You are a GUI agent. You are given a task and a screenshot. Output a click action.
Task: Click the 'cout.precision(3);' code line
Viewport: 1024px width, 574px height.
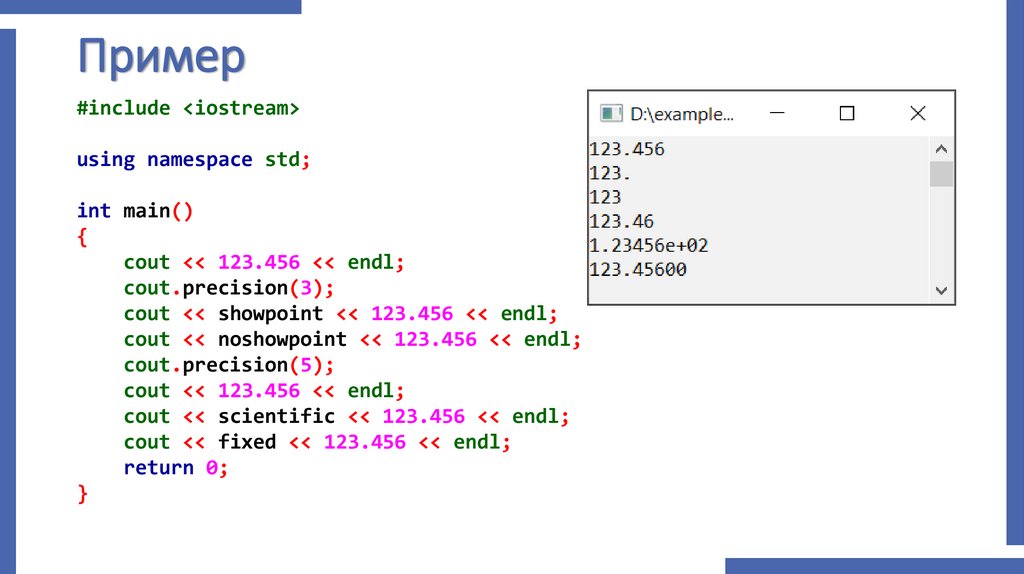[229, 288]
